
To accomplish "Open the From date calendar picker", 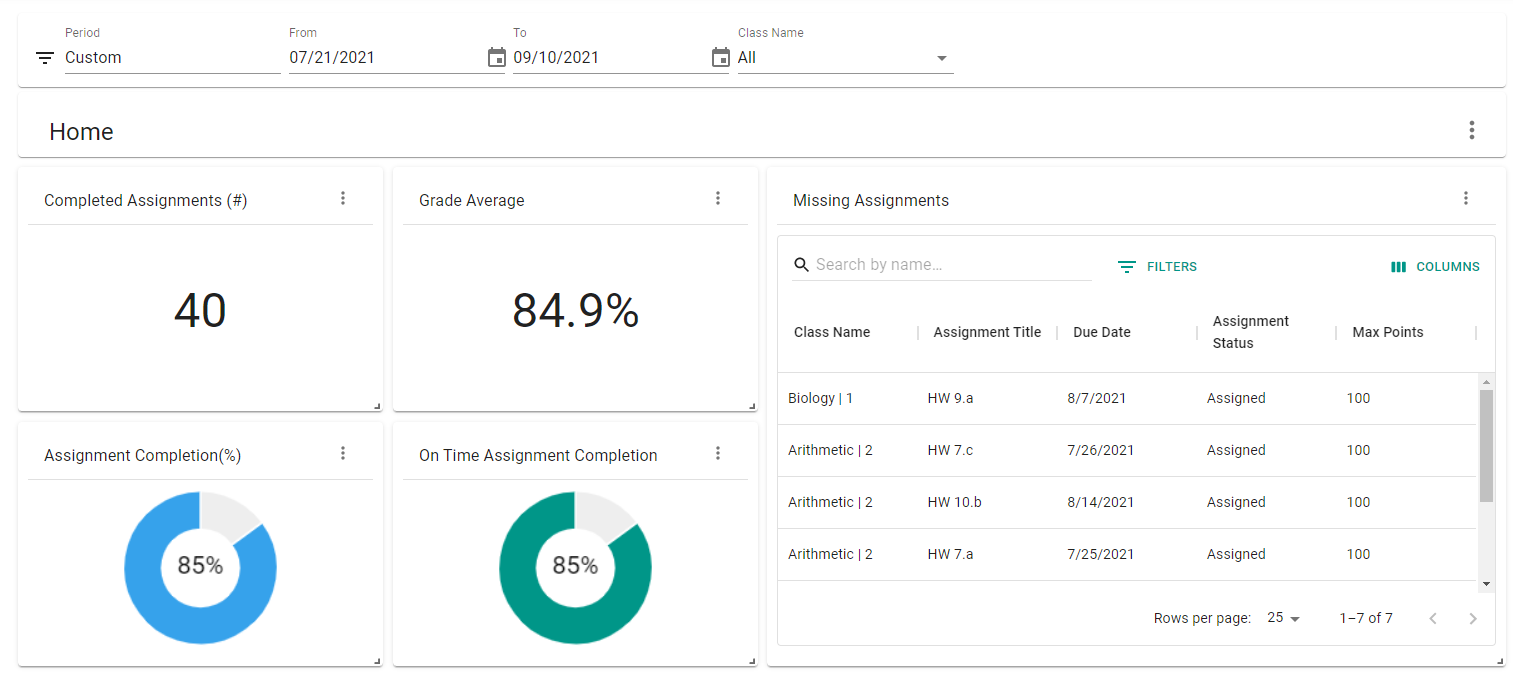I will click(496, 58).
